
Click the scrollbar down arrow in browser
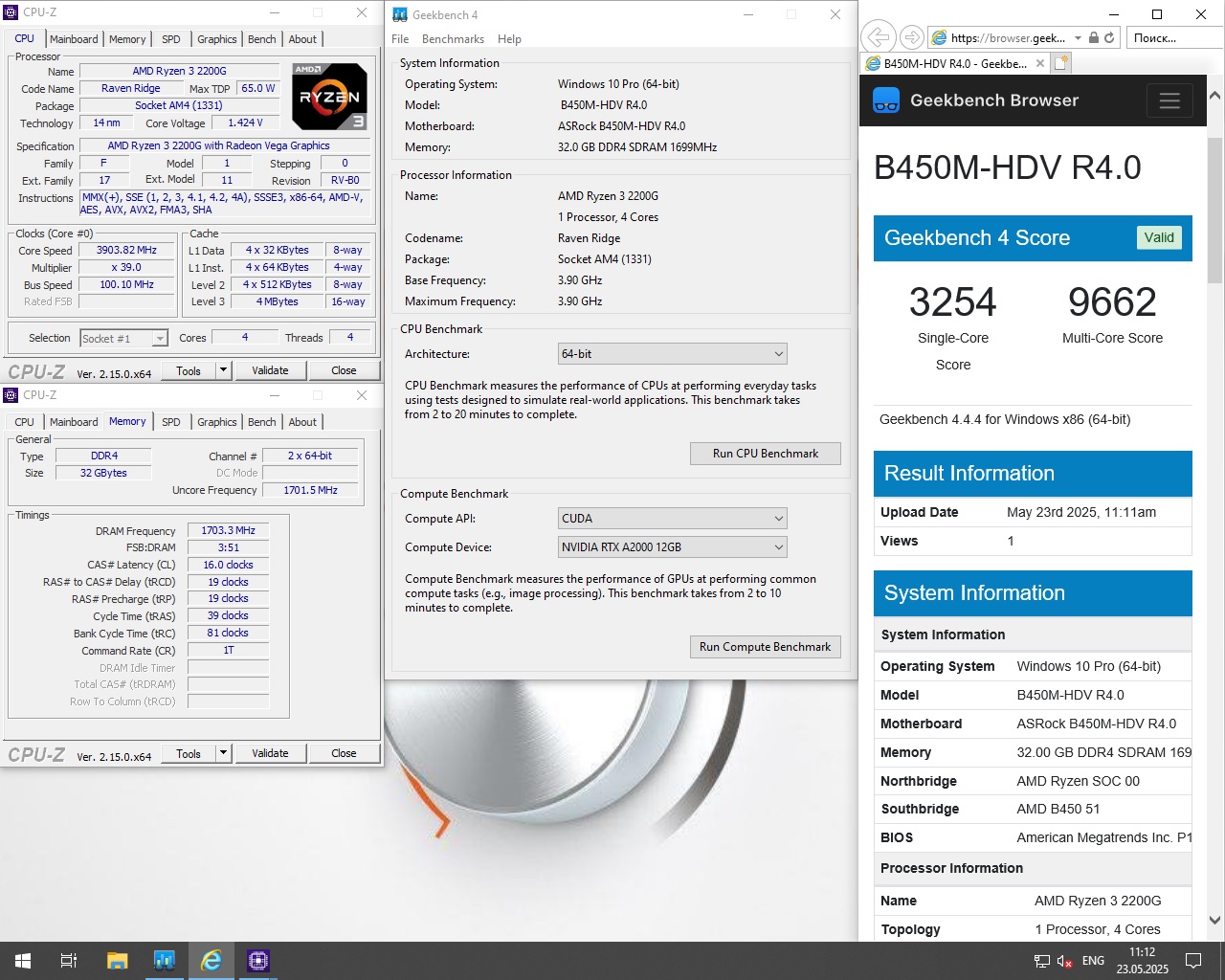[1214, 920]
